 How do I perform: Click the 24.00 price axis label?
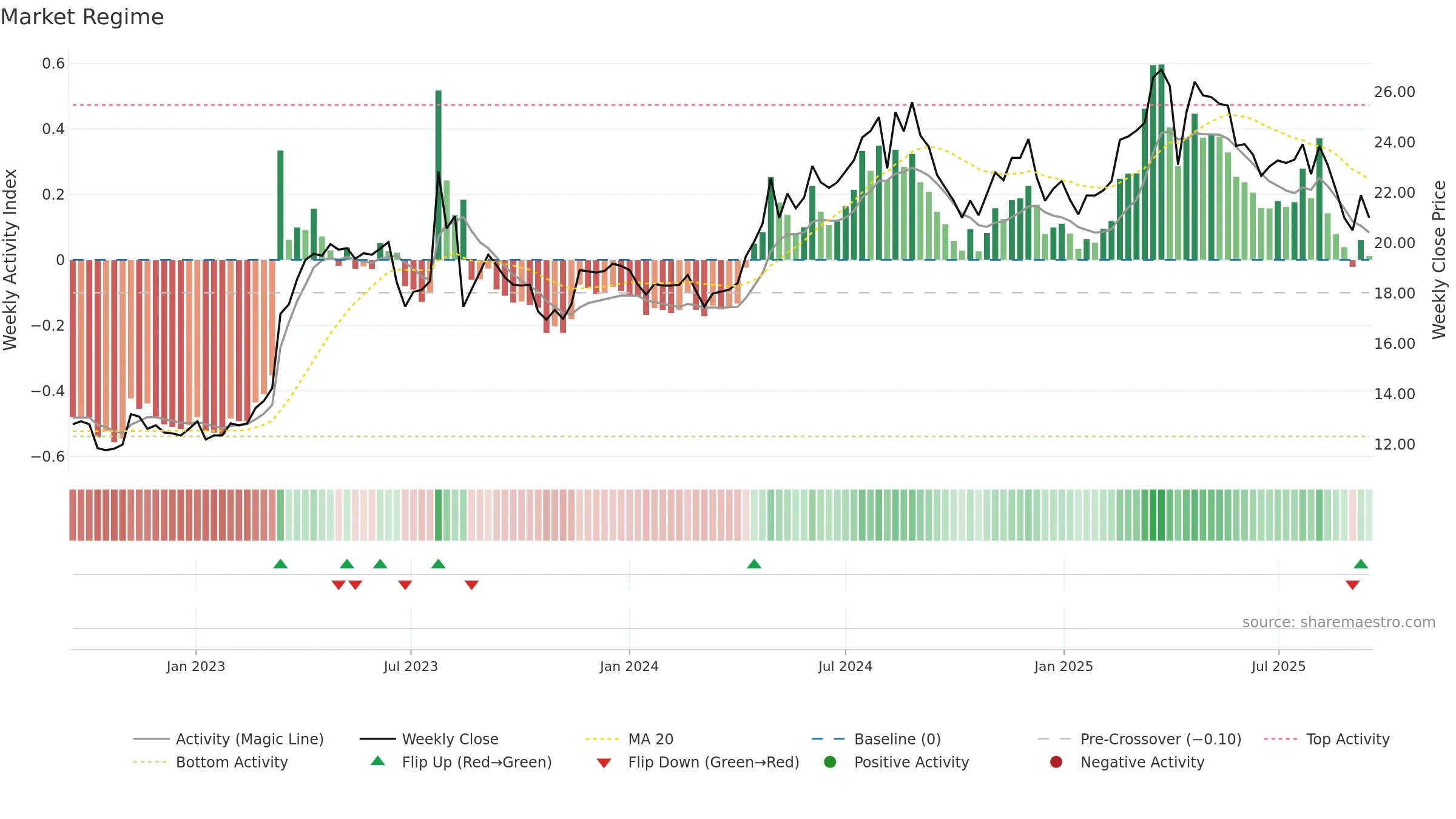point(1395,143)
